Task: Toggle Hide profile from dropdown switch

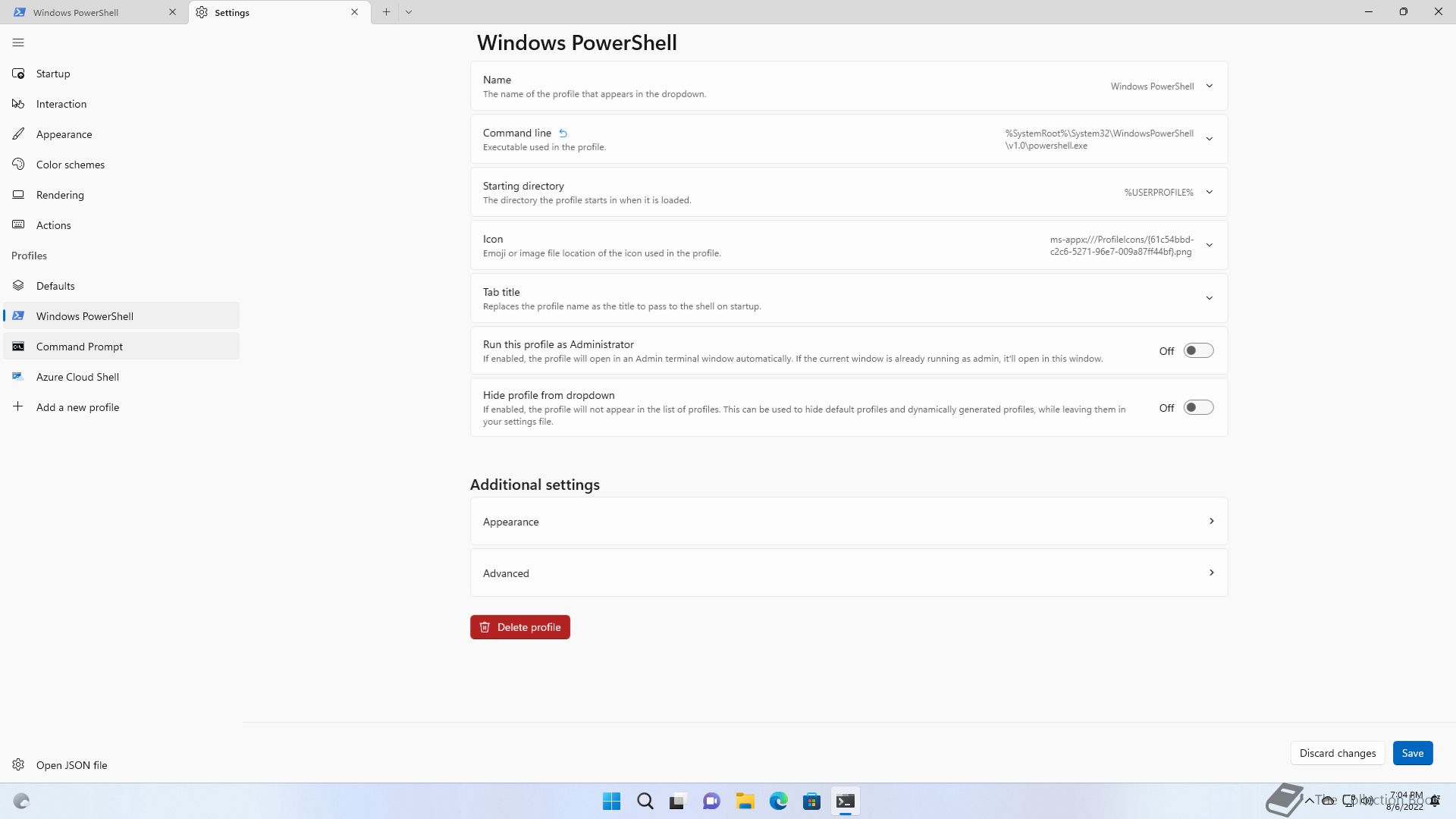Action: click(x=1198, y=407)
